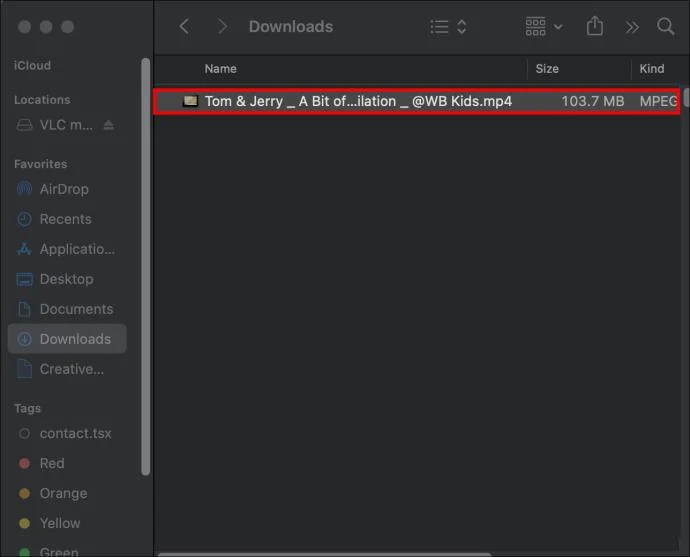Open Recents in the sidebar
The height and width of the screenshot is (557, 690).
pyautogui.click(x=66, y=219)
